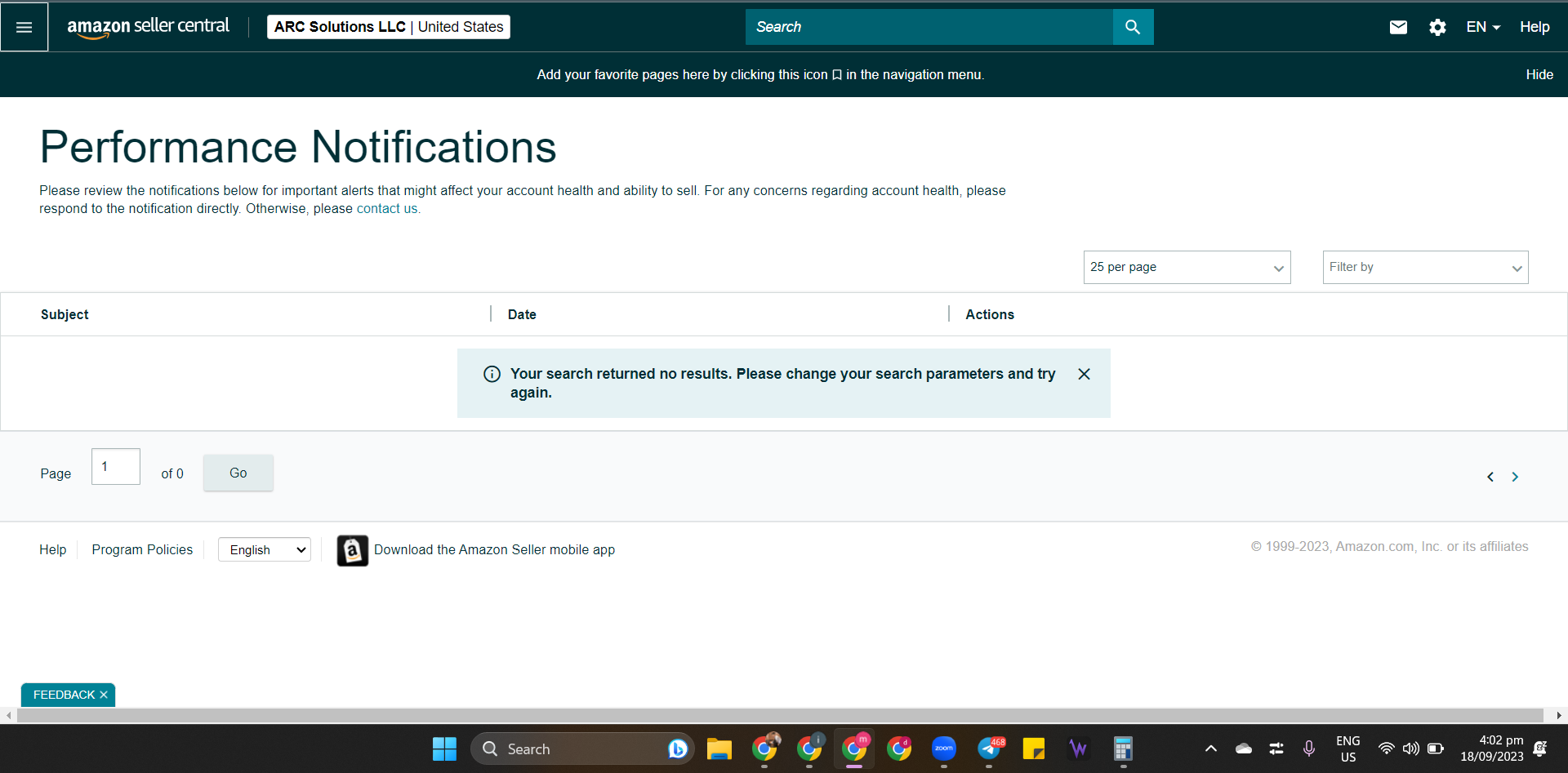Click the battery tray icon
This screenshot has width=1568, height=773.
1436,749
